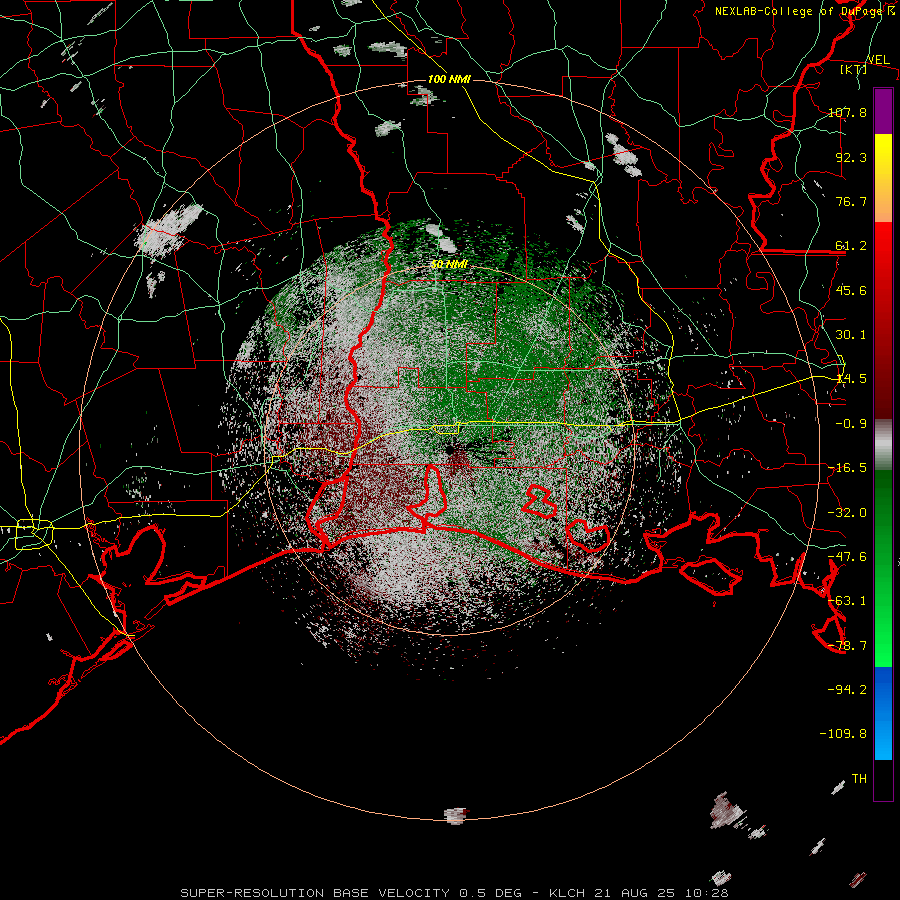Select the -16.5 scale value

tap(847, 468)
